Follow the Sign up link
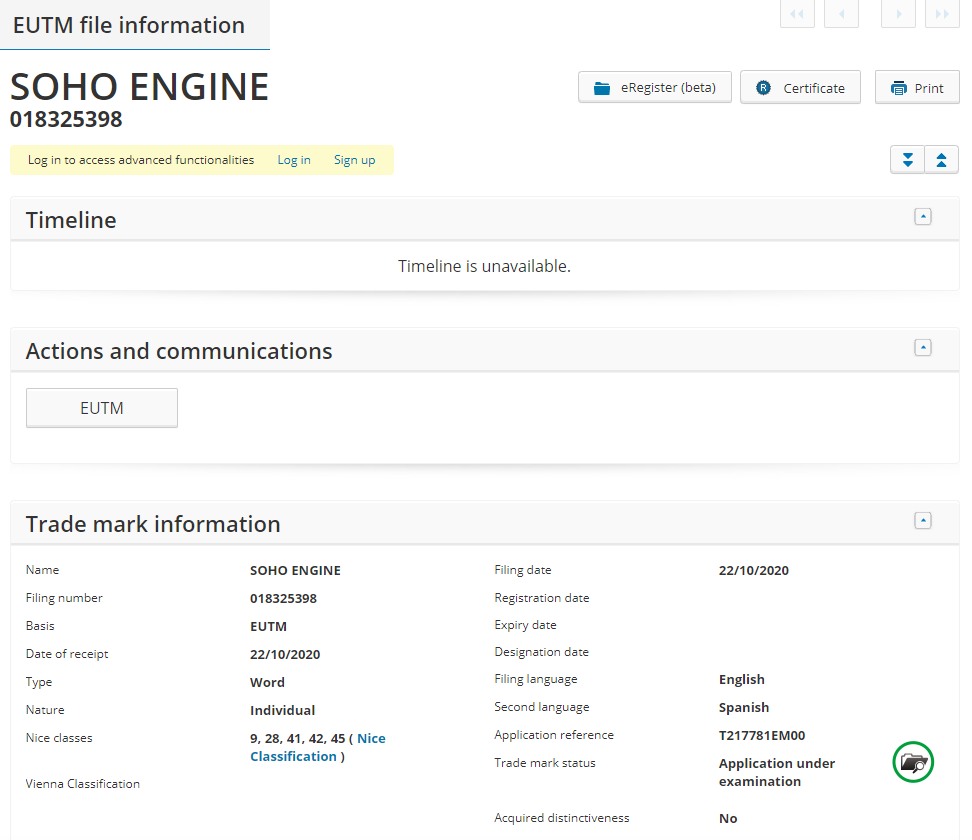 355,160
